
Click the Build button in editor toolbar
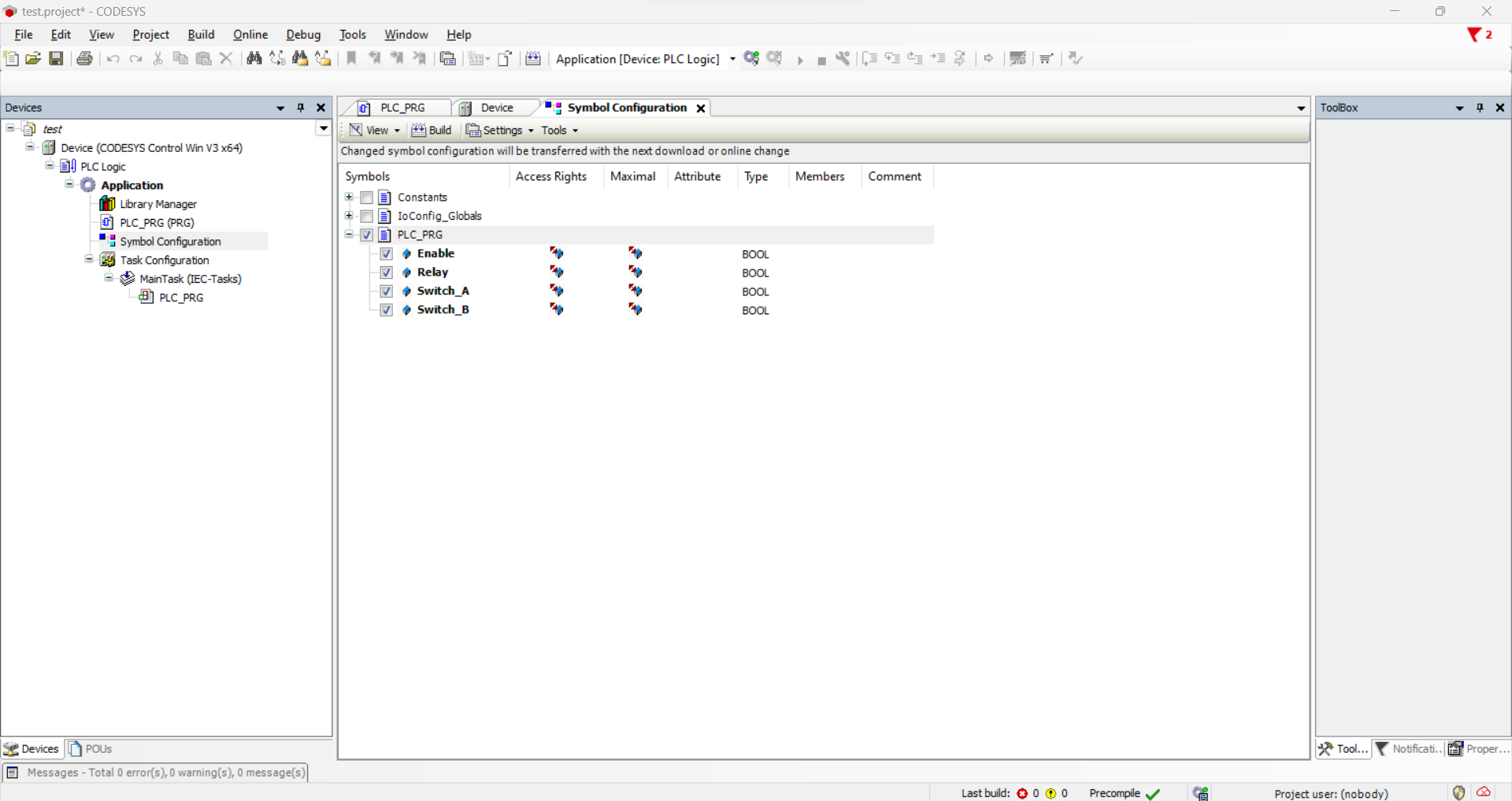(x=432, y=131)
